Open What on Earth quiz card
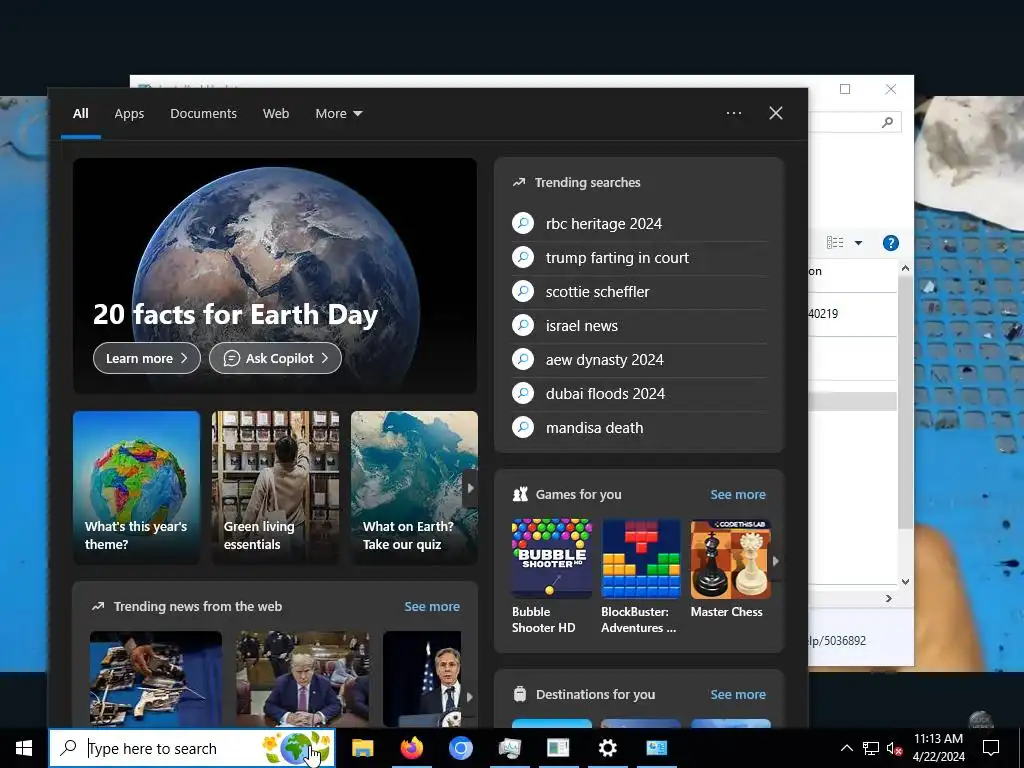 414,487
